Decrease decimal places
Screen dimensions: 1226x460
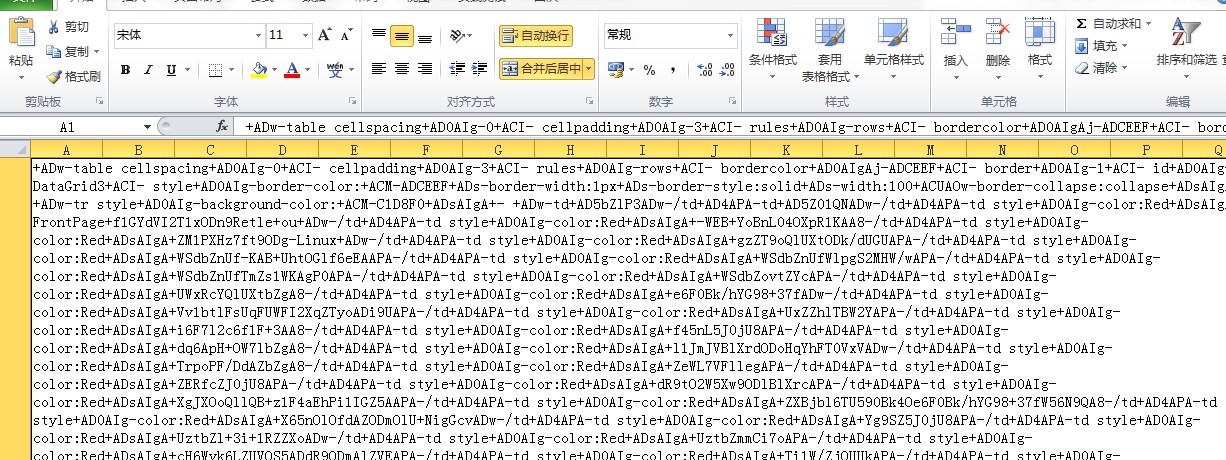tap(727, 69)
